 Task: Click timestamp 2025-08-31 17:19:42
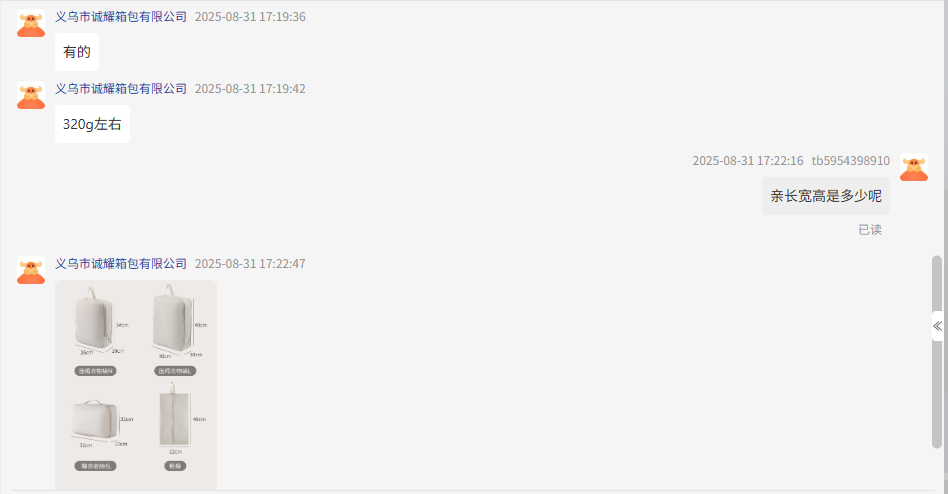point(250,89)
